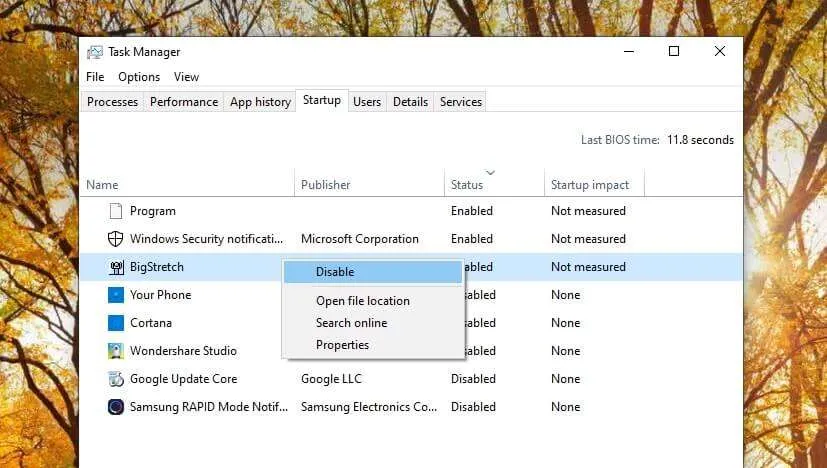Switch to the App history tab
Screen dimensions: 827x468
[260, 102]
